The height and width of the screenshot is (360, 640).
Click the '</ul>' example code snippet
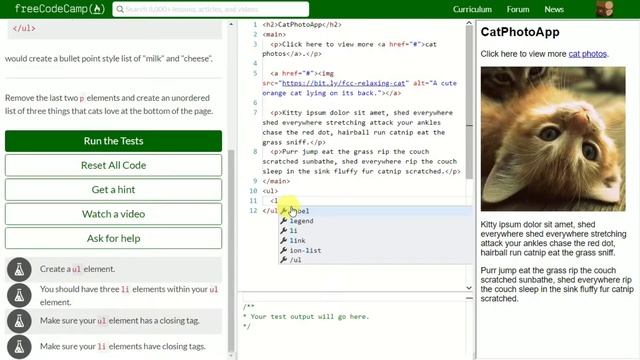click(x=24, y=28)
